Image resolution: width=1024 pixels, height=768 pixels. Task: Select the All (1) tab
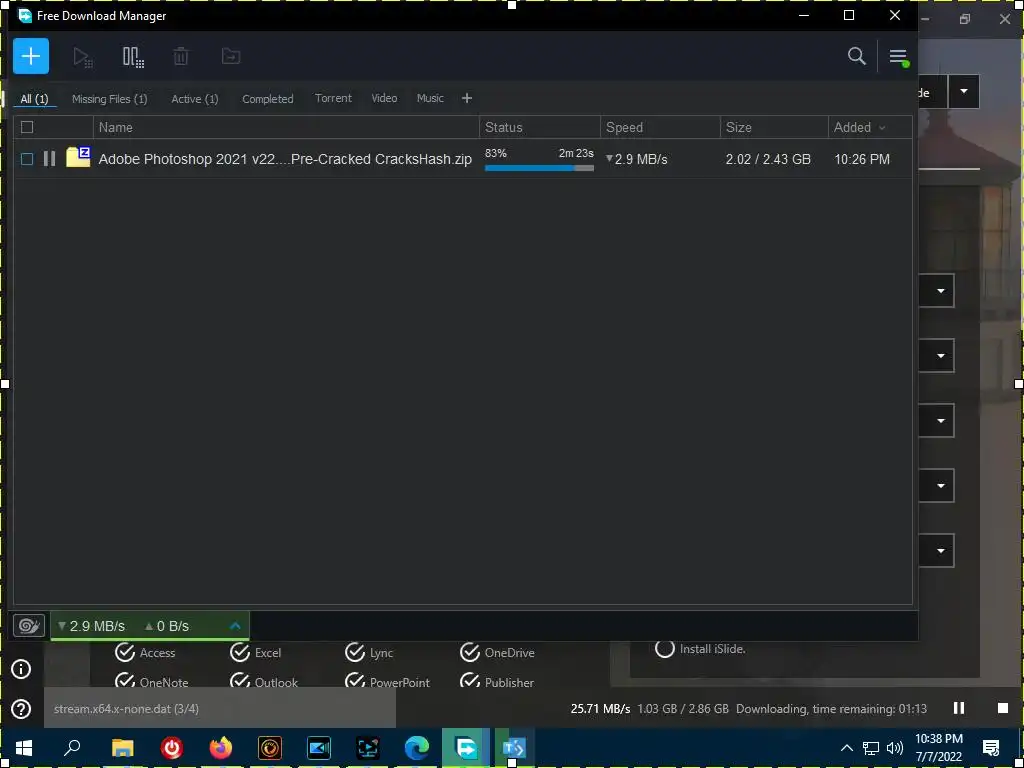pos(34,99)
